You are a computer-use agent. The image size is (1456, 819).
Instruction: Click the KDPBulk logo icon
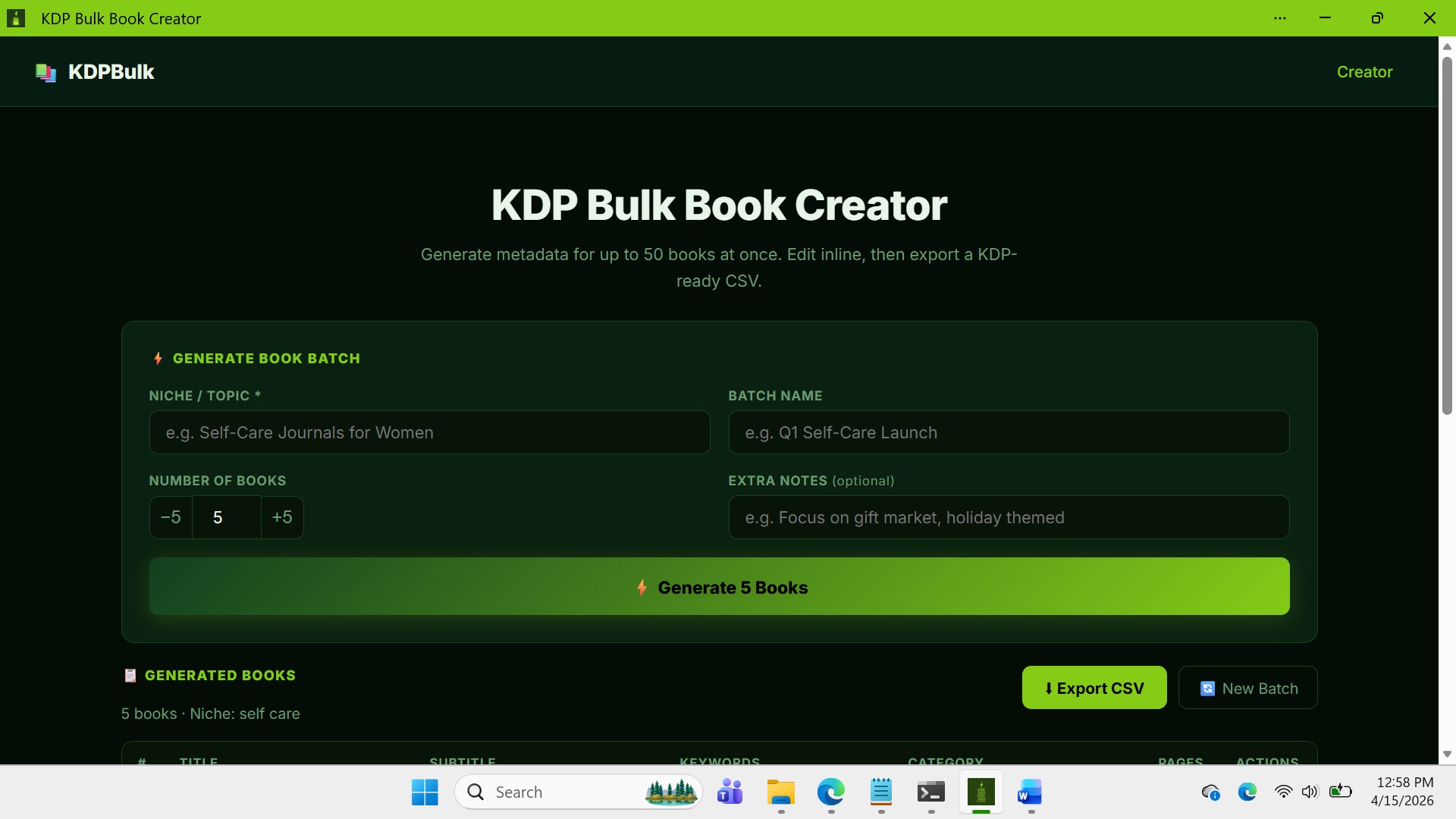pos(45,72)
